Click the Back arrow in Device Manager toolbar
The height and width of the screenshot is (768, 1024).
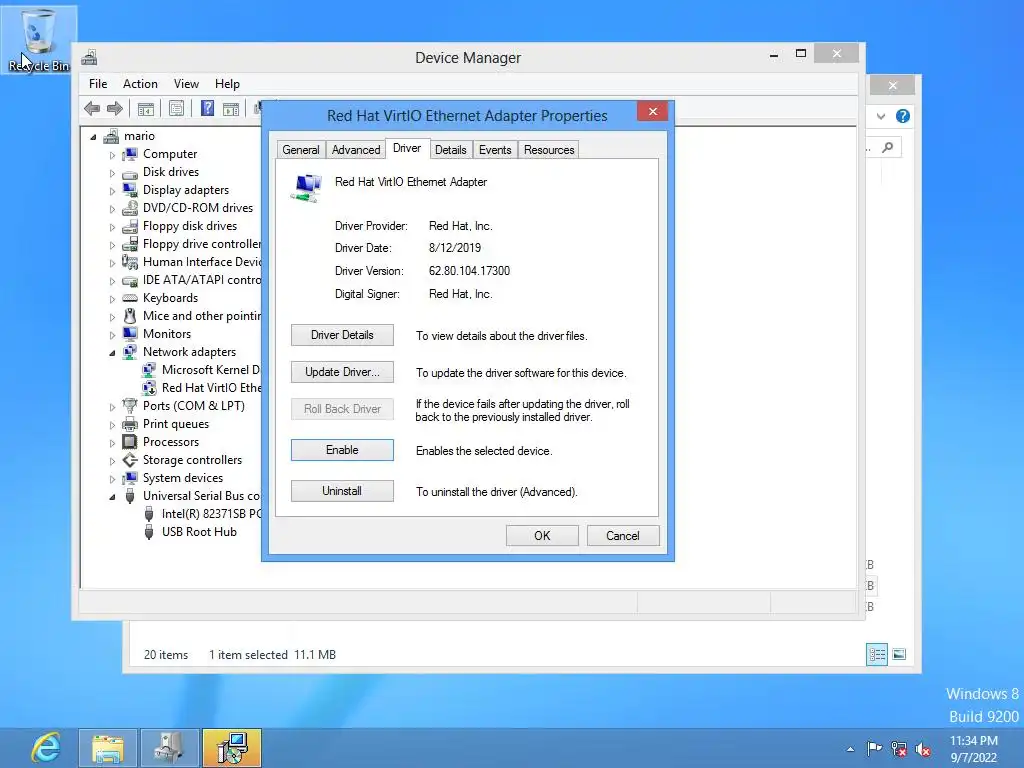tap(92, 108)
